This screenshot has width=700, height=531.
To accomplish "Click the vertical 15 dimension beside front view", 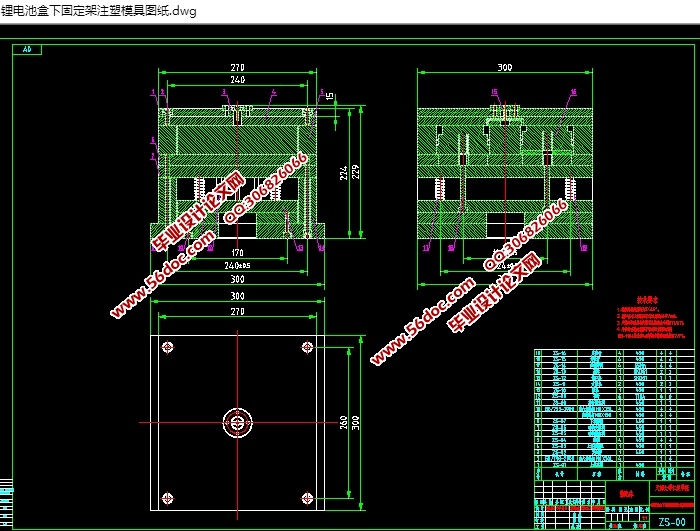I will tap(329, 96).
